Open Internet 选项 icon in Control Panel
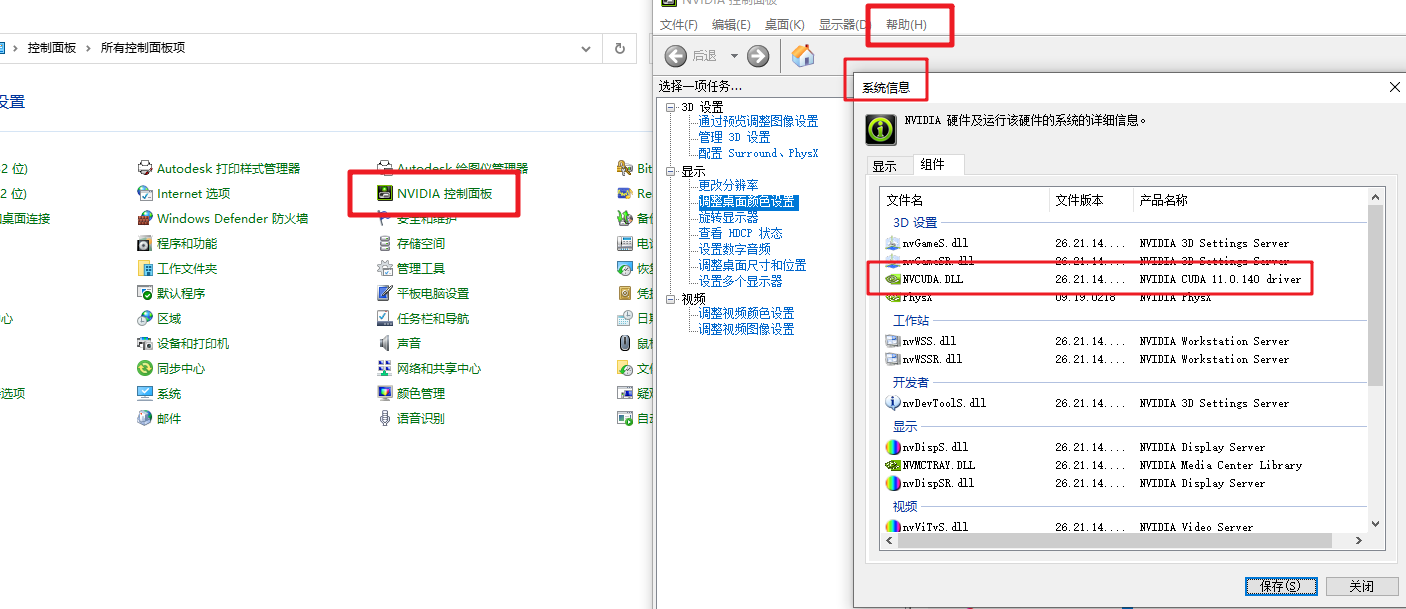Image resolution: width=1406 pixels, height=609 pixels. 145,193
